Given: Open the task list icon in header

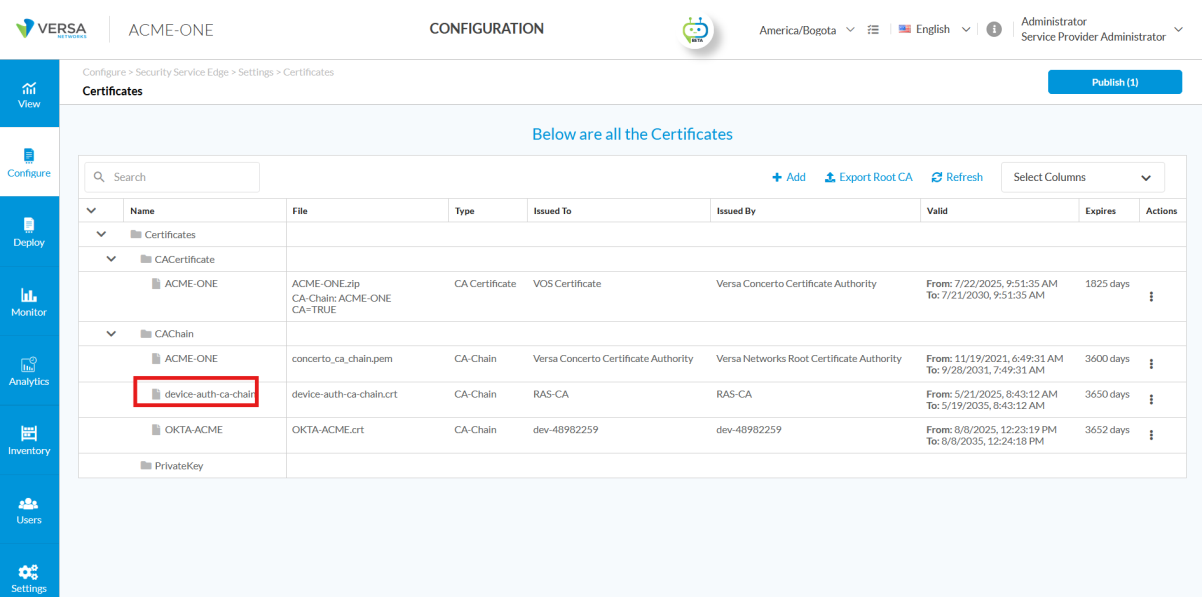Looking at the screenshot, I should pyautogui.click(x=873, y=30).
